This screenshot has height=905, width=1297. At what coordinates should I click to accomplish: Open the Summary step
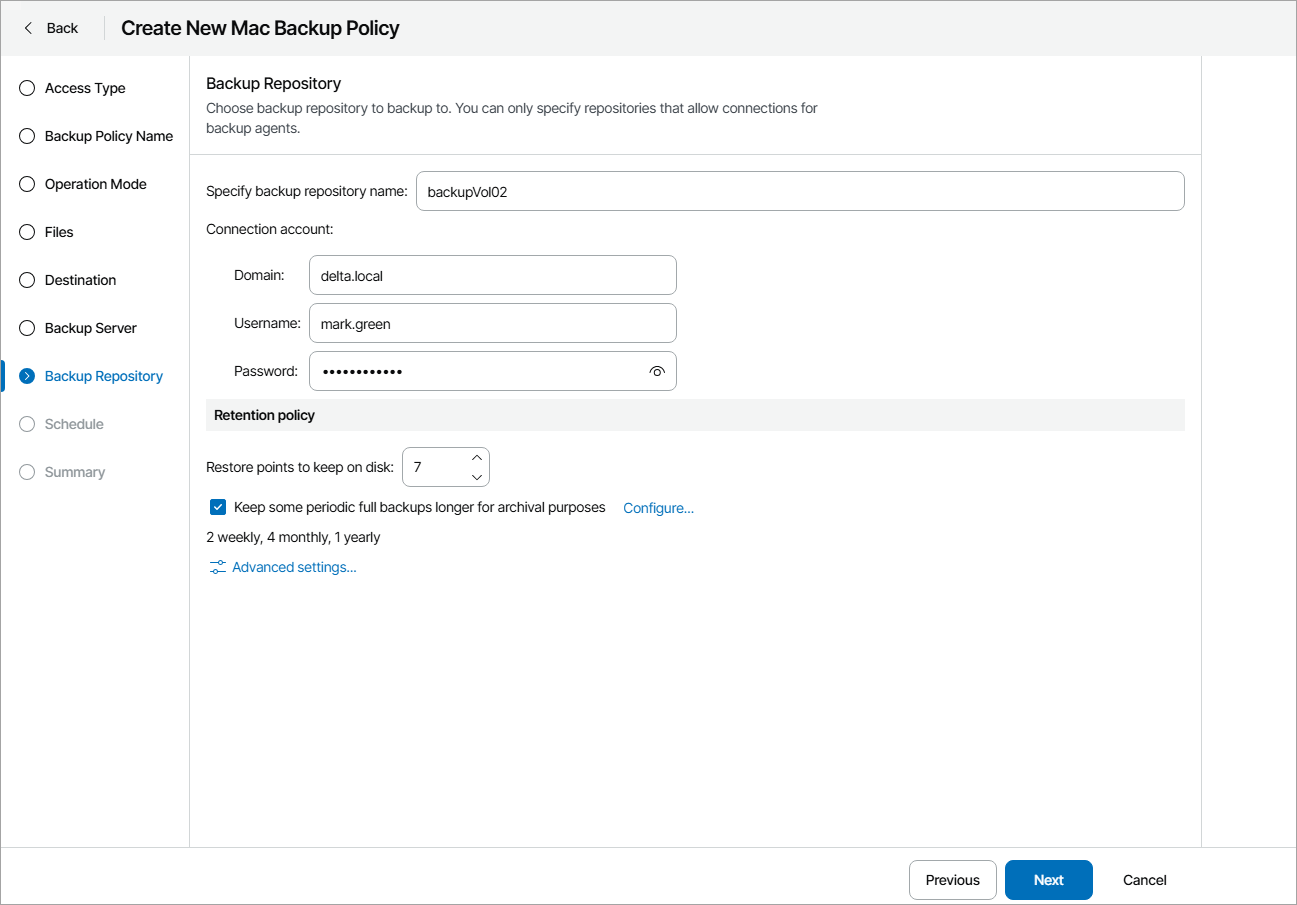(74, 472)
